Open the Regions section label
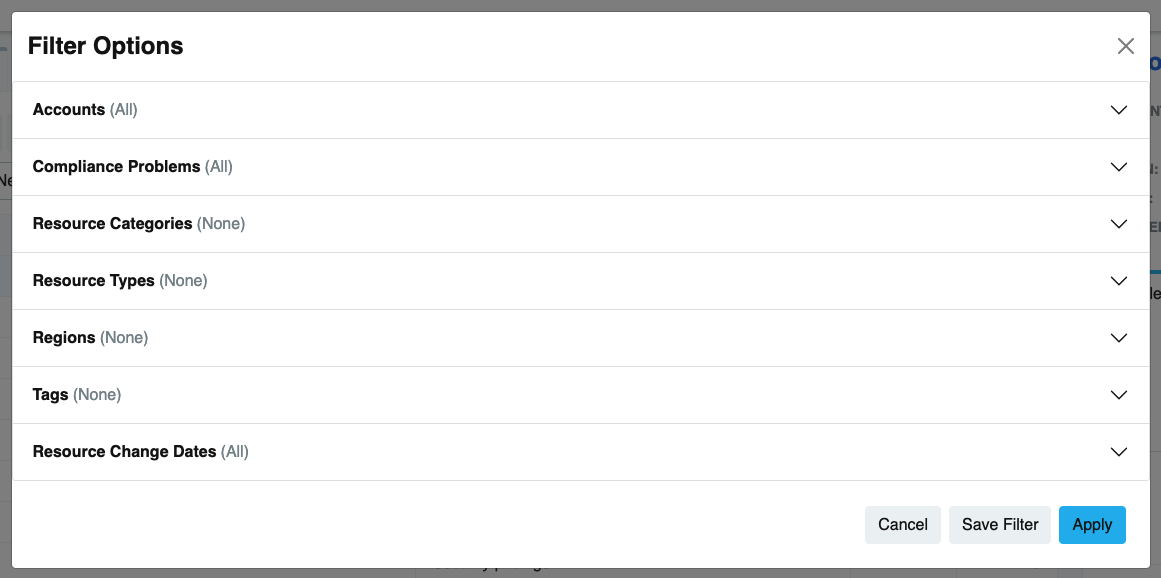1161x578 pixels. tap(64, 338)
